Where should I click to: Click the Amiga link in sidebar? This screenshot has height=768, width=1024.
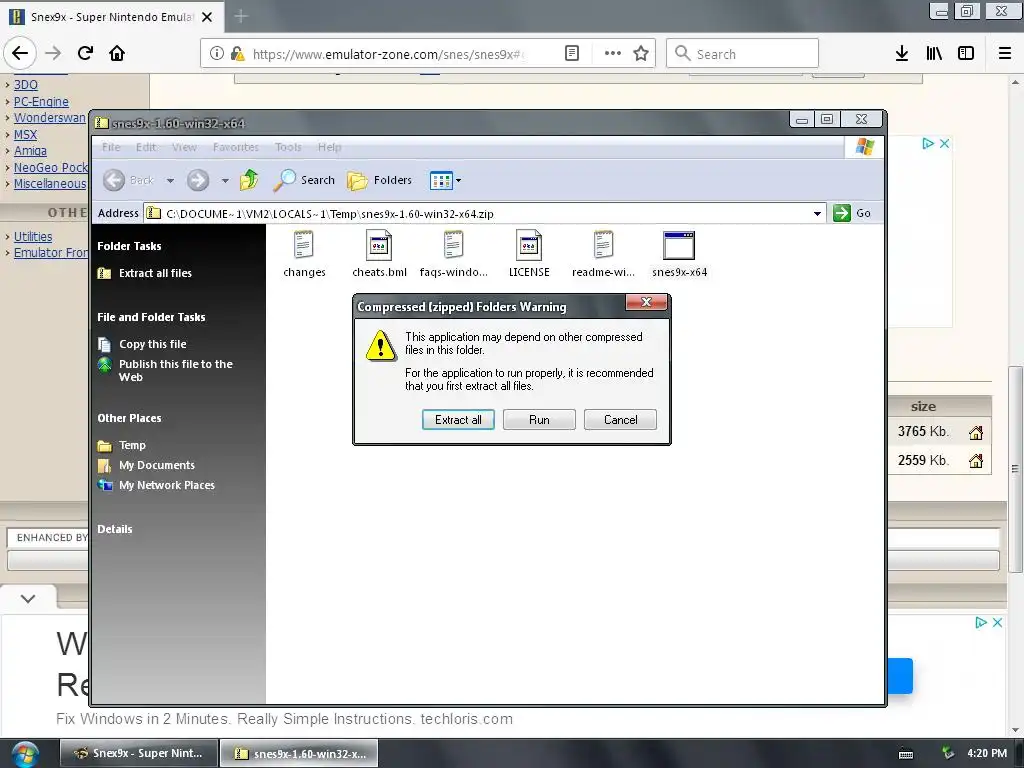(x=30, y=151)
